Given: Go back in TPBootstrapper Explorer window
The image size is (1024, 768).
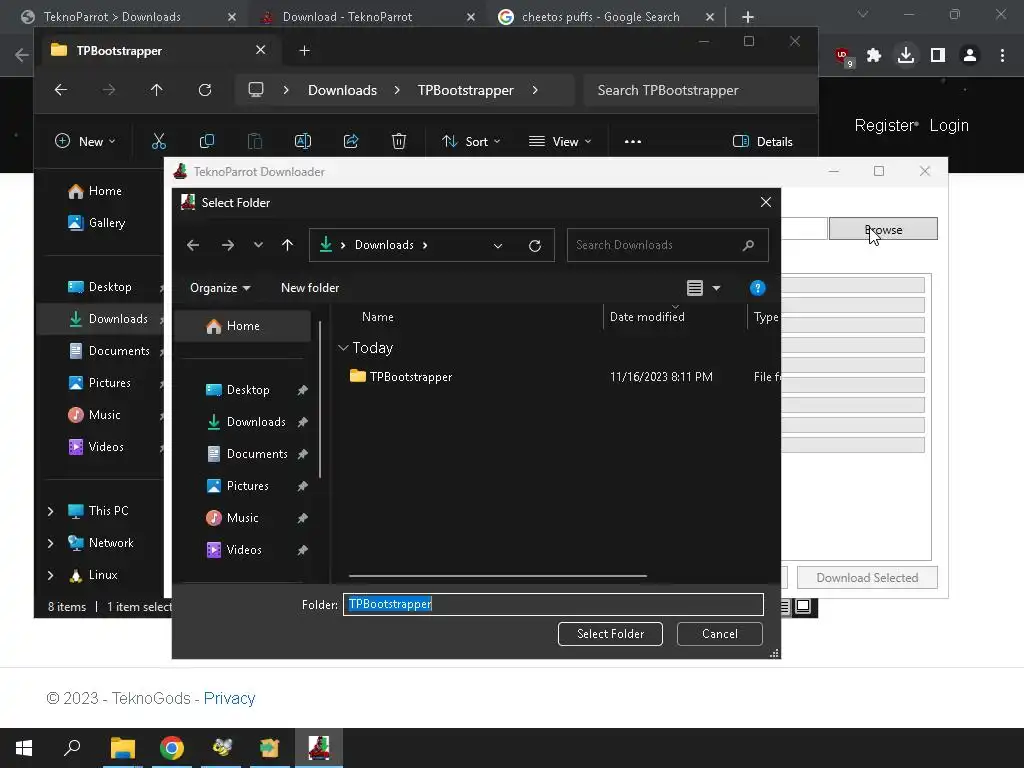Looking at the screenshot, I should [61, 90].
